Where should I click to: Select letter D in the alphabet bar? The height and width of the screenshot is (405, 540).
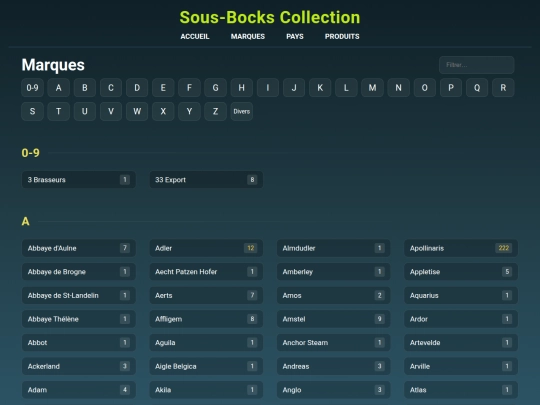point(137,88)
